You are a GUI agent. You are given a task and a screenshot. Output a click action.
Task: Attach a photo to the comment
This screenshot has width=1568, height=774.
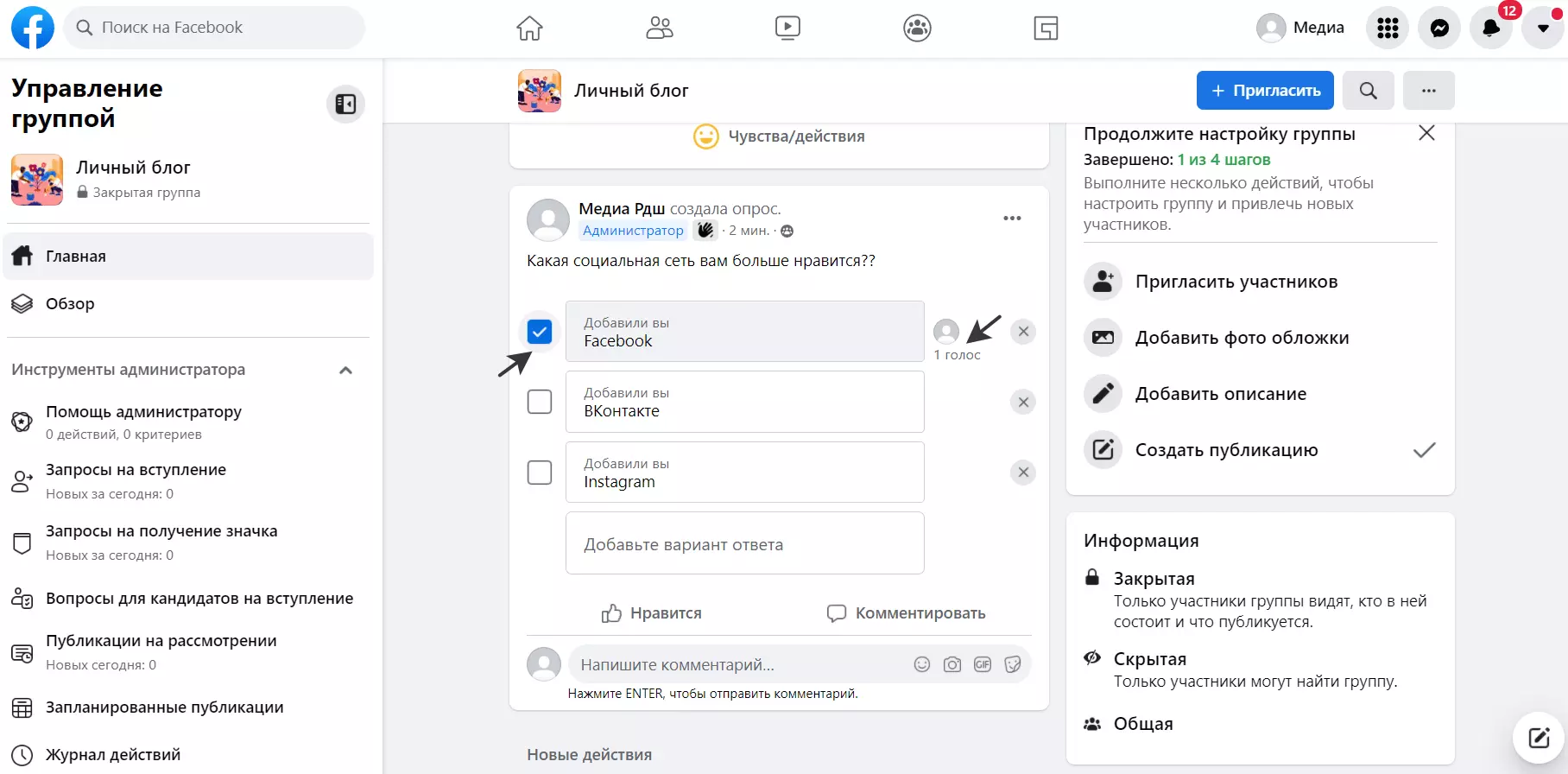click(952, 664)
